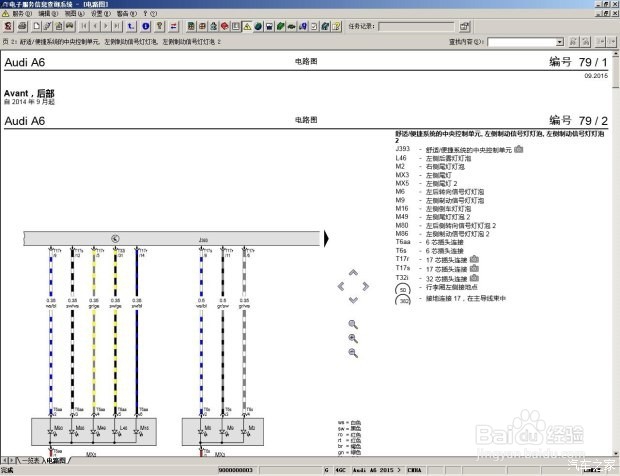The height and width of the screenshot is (476, 620).
Task: Click the black arrow at the right end of the J393 bar
Action: click(x=326, y=239)
